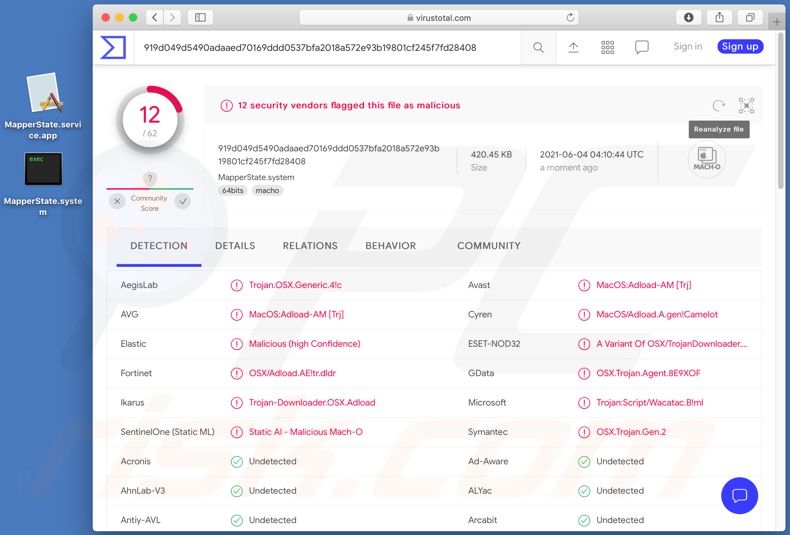Image resolution: width=790 pixels, height=535 pixels.
Task: Show Safari tab overview
Action: pyautogui.click(x=750, y=18)
